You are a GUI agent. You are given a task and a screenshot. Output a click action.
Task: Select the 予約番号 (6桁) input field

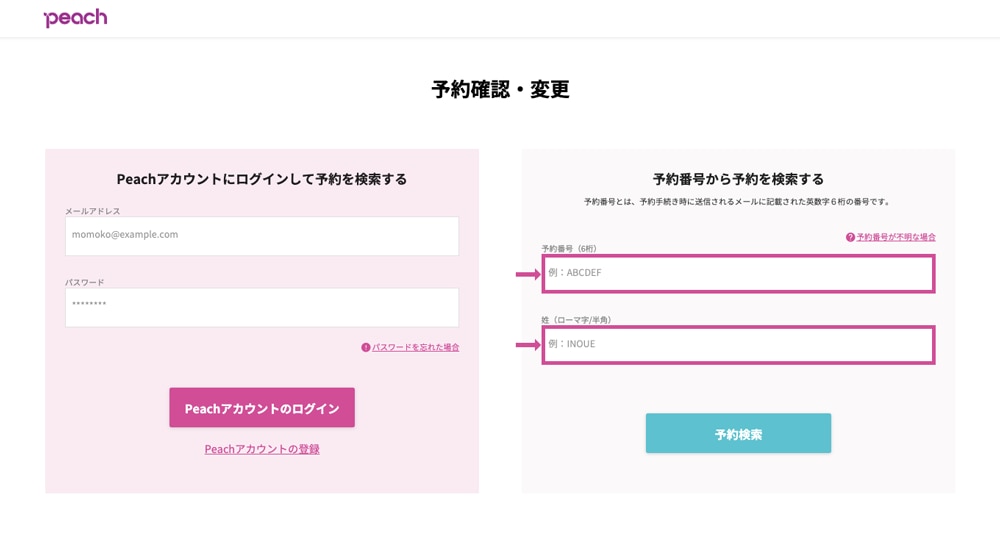tap(739, 274)
